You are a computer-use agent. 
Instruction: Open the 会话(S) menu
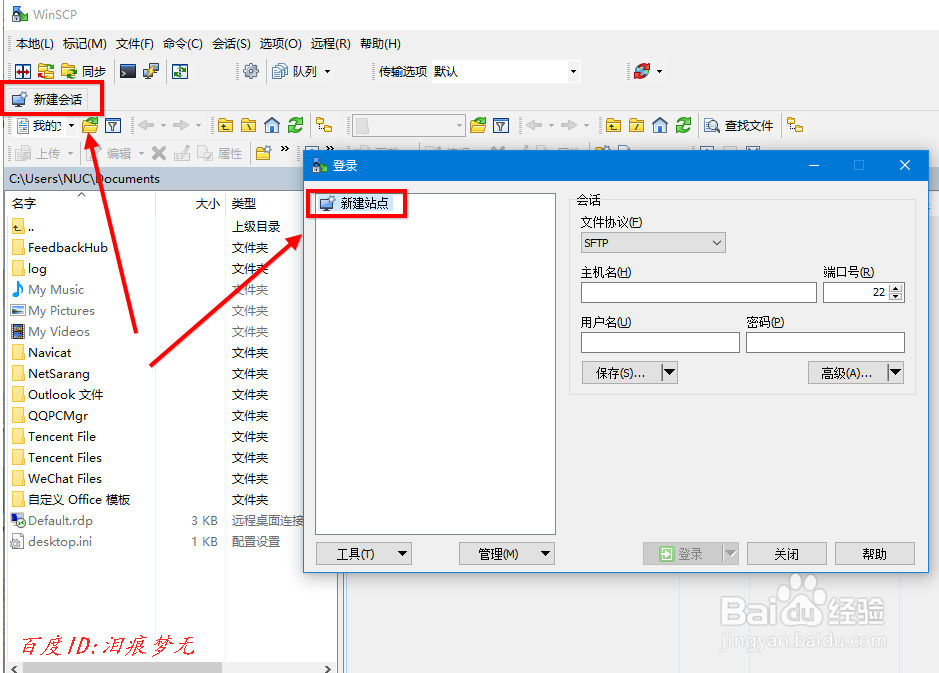click(x=231, y=44)
